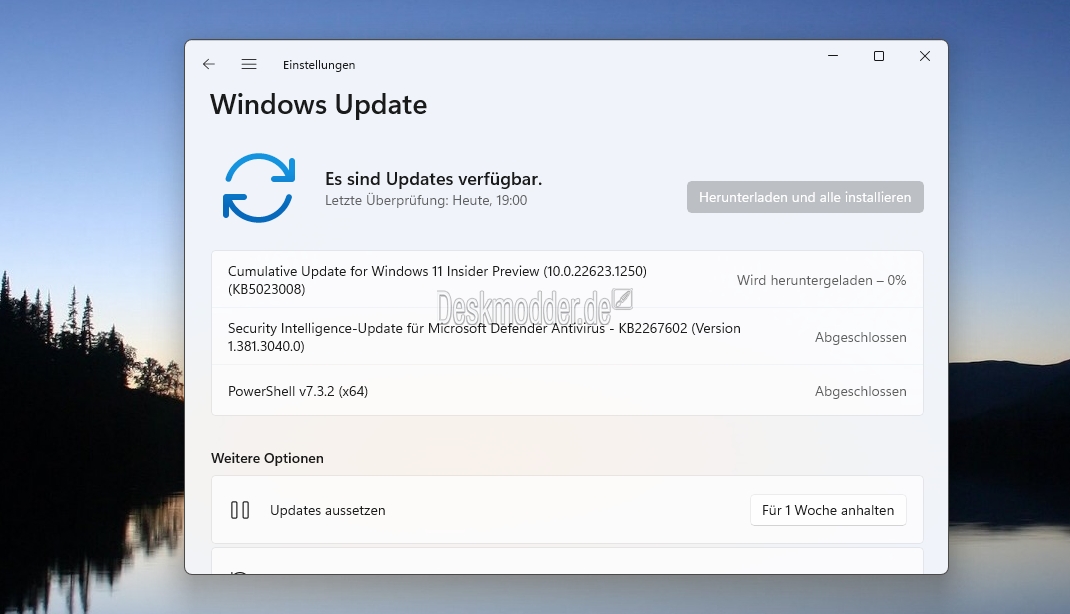Click Herunterladen und alle installieren button

tap(805, 197)
